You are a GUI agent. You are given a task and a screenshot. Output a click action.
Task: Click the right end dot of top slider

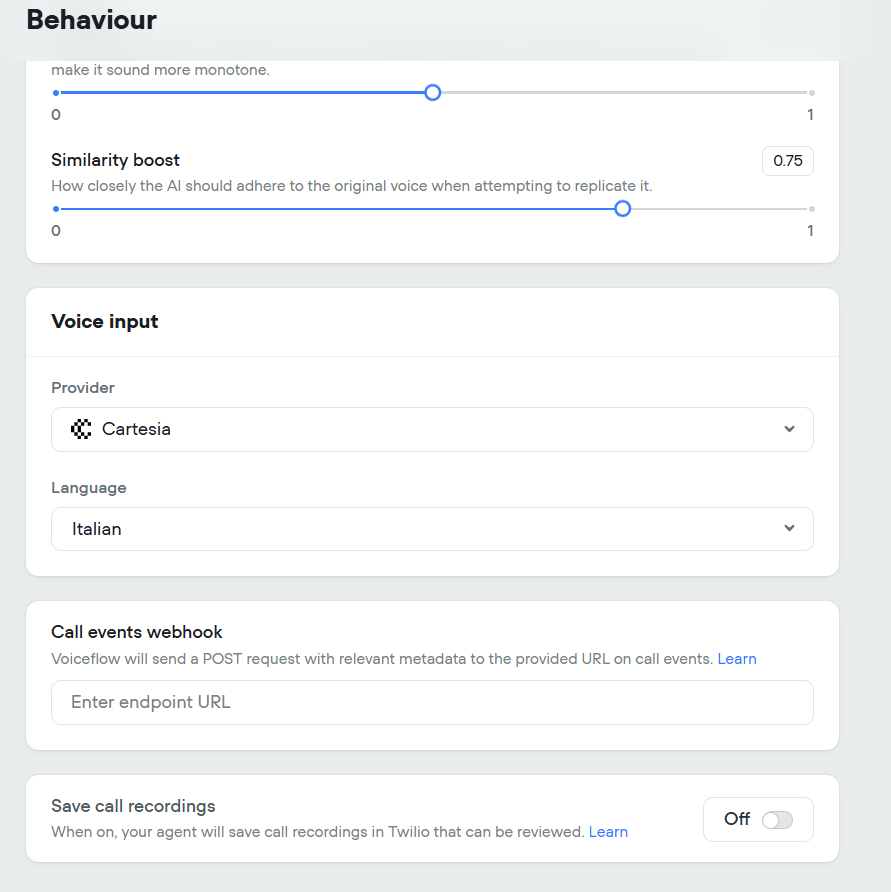point(812,93)
